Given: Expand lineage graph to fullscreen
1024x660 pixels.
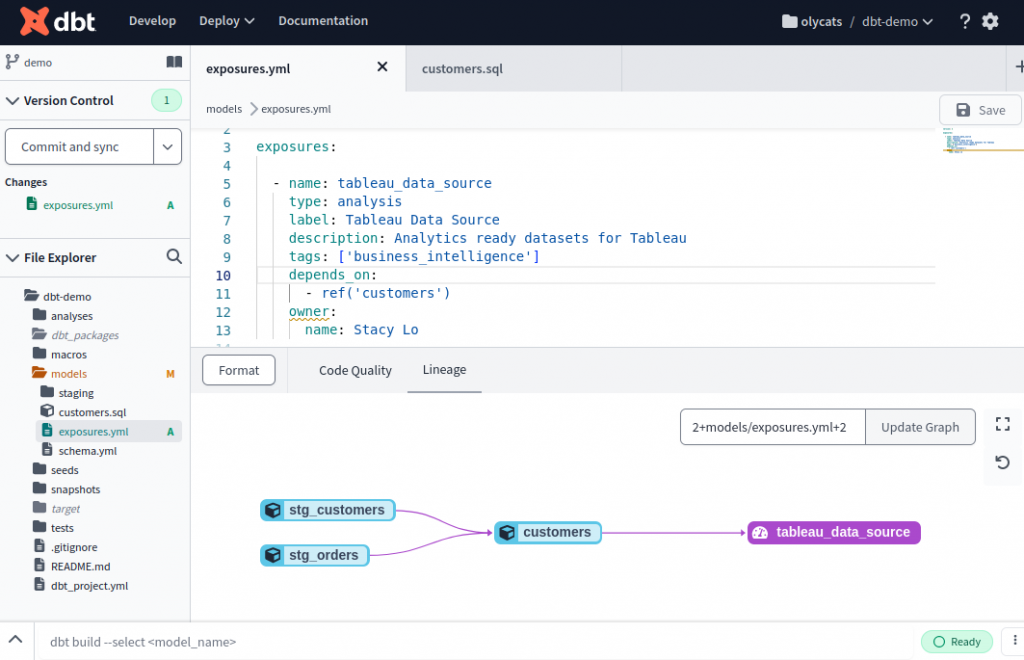Looking at the screenshot, I should (x=1002, y=424).
